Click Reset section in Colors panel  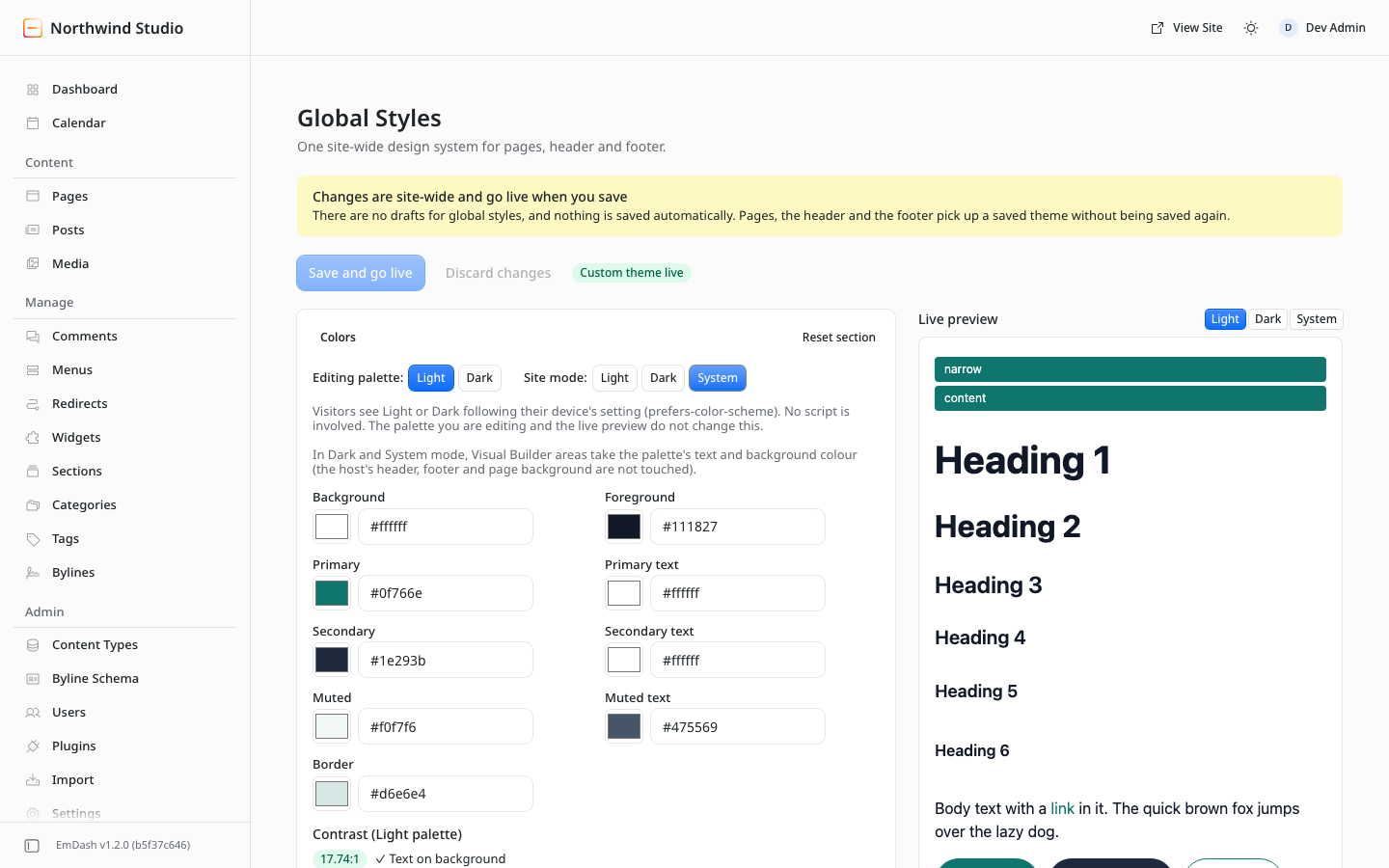839,338
